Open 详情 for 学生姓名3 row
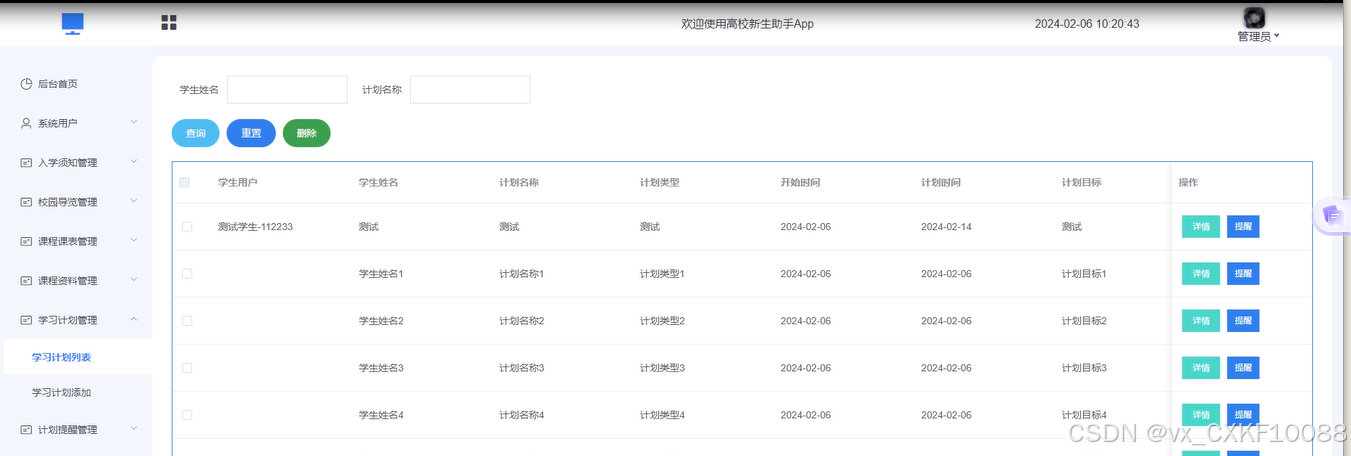This screenshot has width=1351, height=456. [1201, 368]
